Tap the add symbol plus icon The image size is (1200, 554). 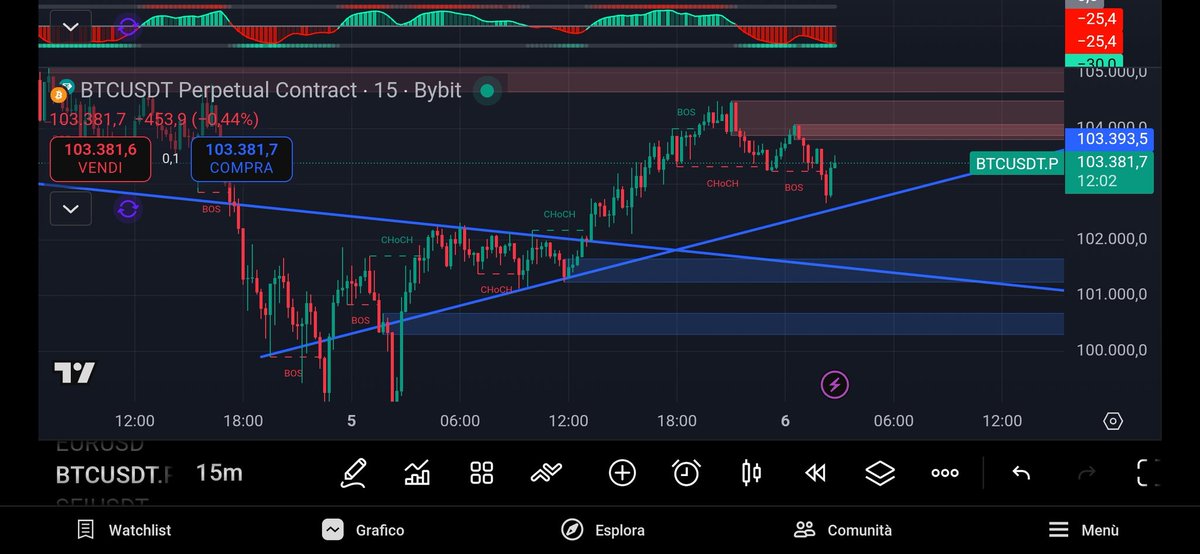pyautogui.click(x=622, y=473)
